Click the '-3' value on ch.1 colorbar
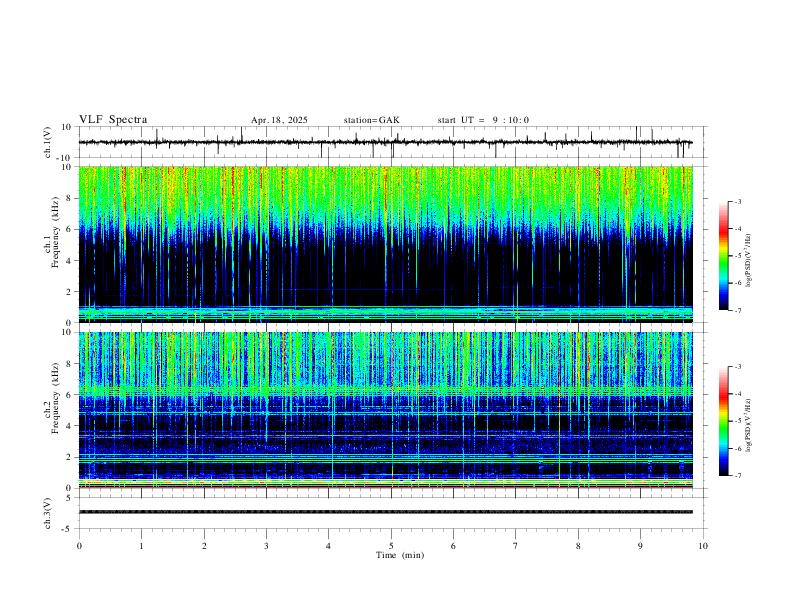792x612 pixels. pyautogui.click(x=737, y=201)
